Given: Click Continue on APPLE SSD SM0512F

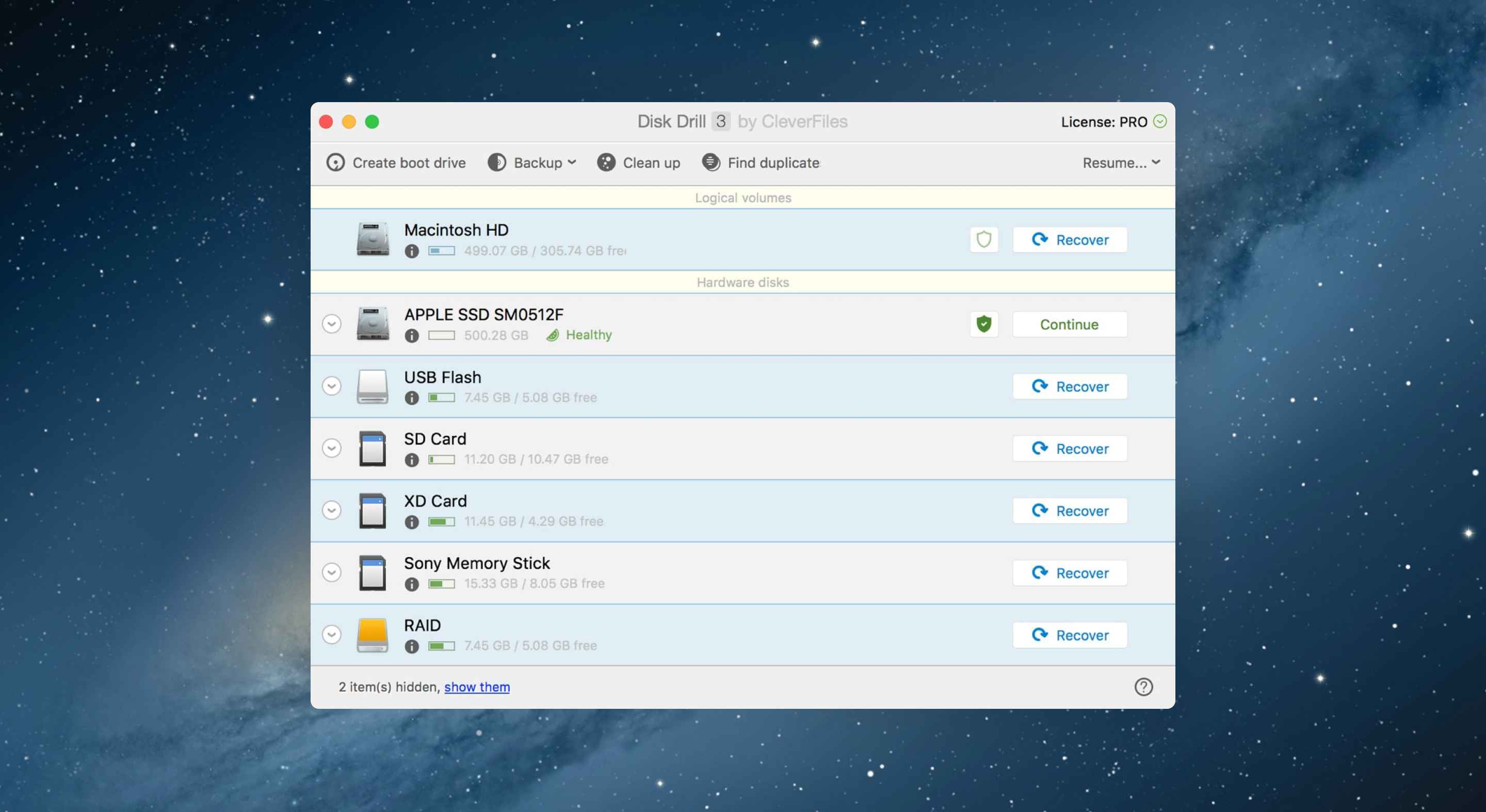Looking at the screenshot, I should click(1069, 323).
